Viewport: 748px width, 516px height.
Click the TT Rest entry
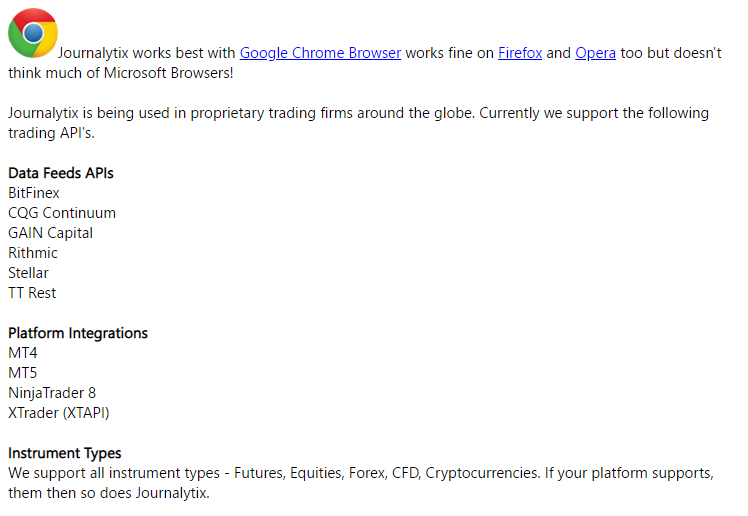32,293
